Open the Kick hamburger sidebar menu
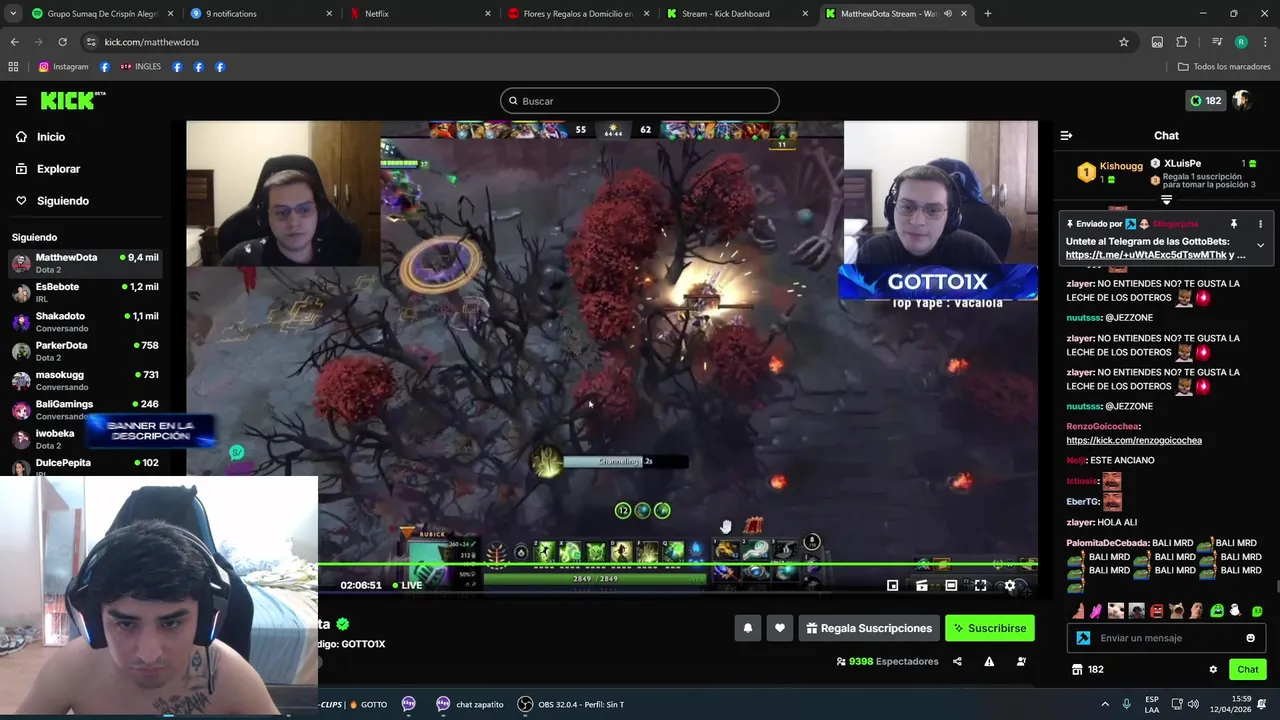The image size is (1280, 720). pyautogui.click(x=21, y=101)
